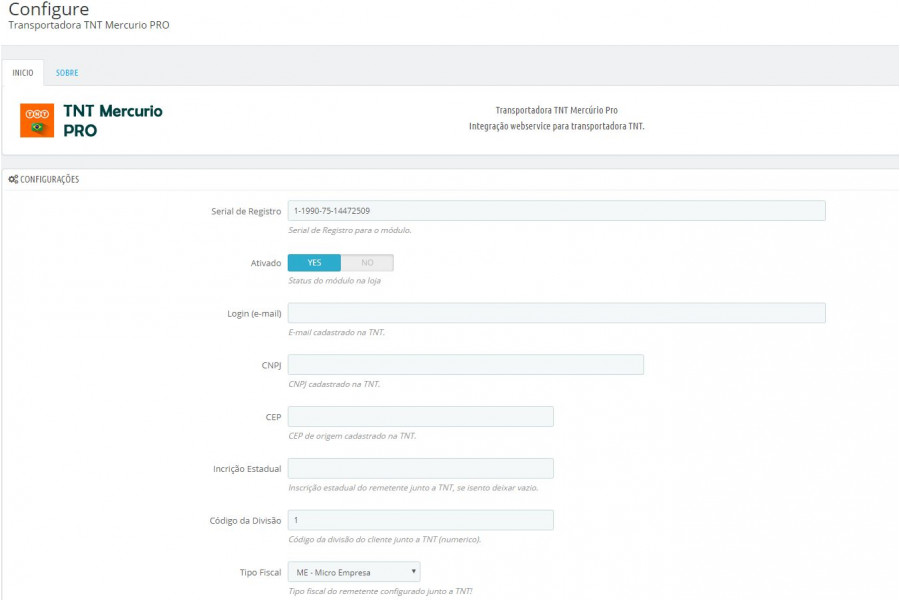Switch Ativado to YES
Screen dimensions: 900x600
point(314,263)
